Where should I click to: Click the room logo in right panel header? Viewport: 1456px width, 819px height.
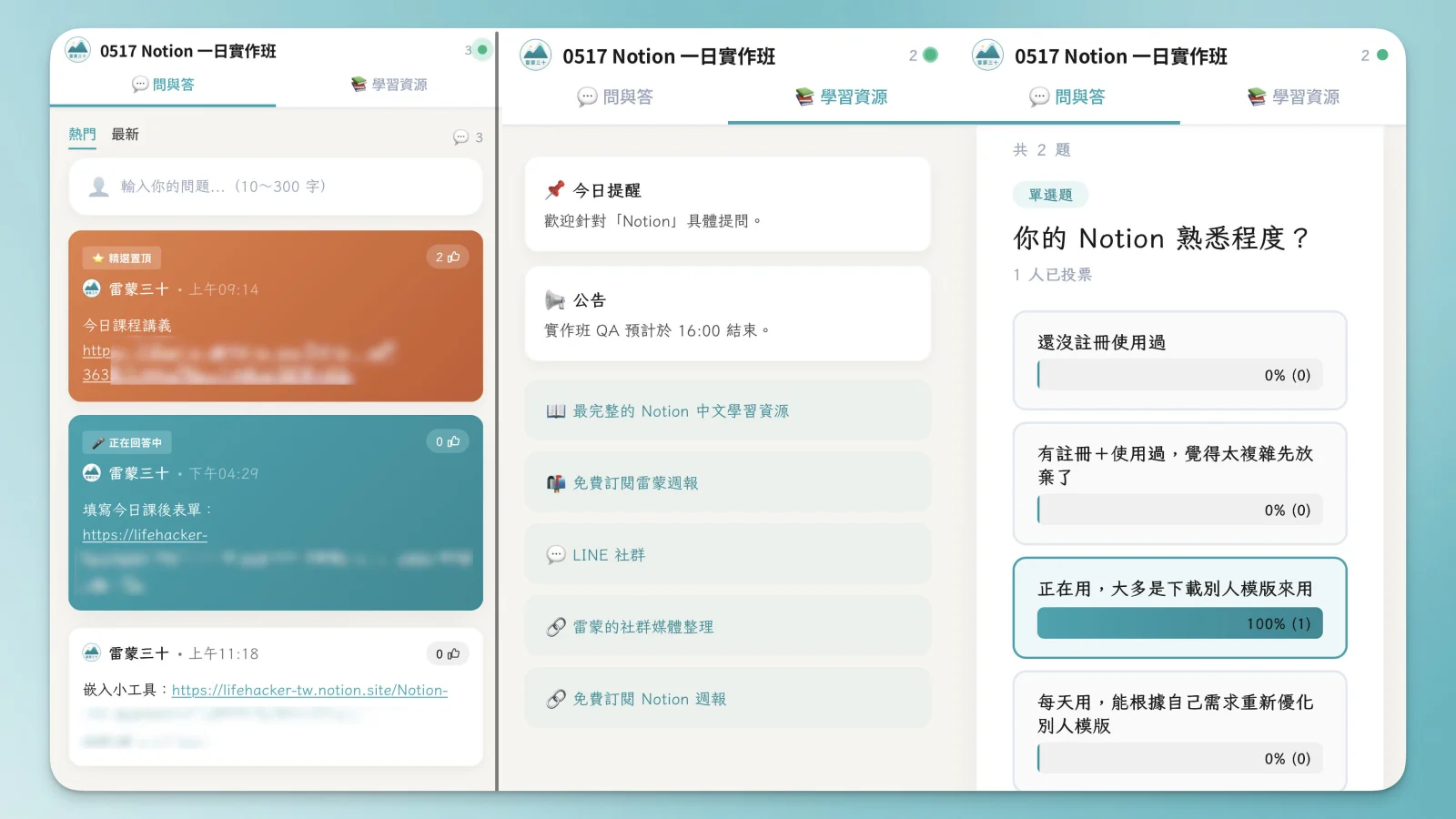click(x=987, y=55)
